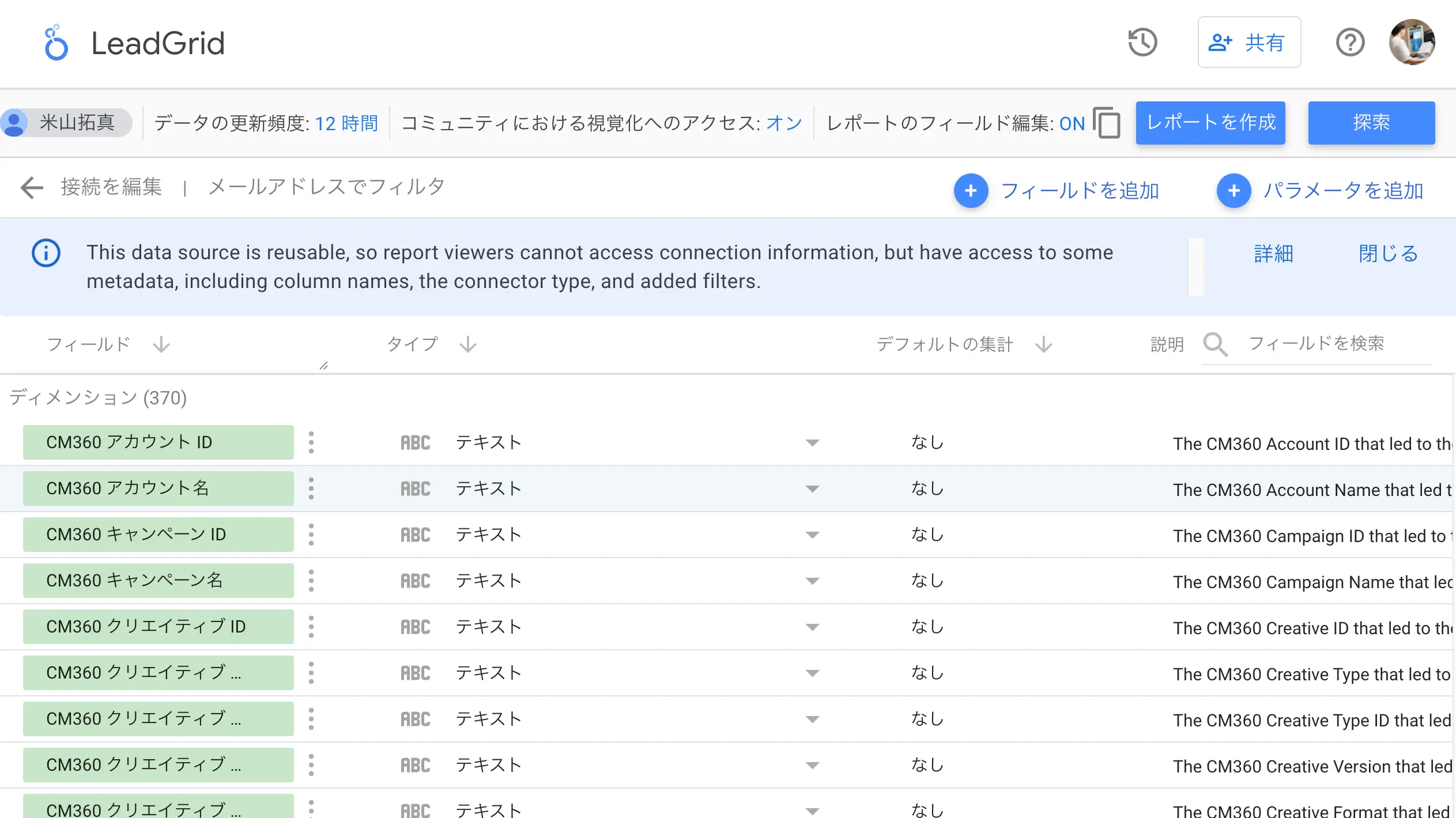Click description 'The CM360 Creative Version that led'

pos(1312,767)
